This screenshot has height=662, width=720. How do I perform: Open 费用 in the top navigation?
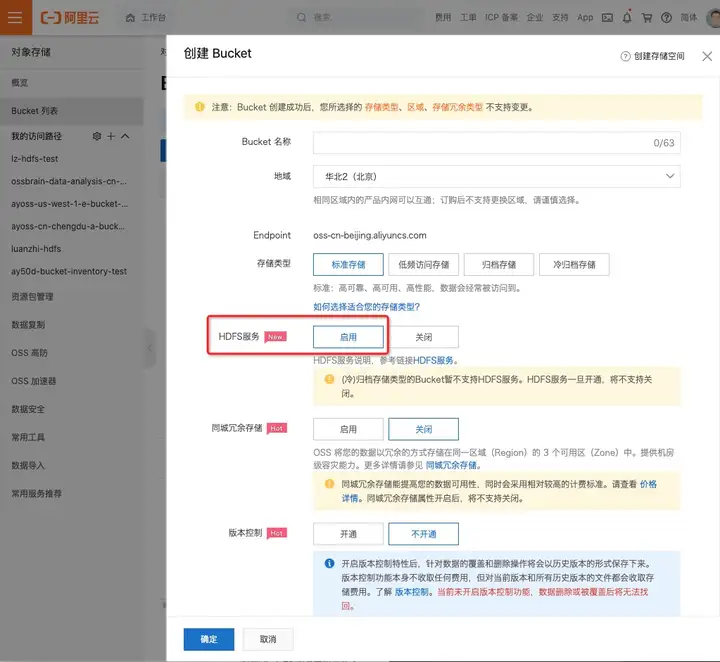[443, 17]
